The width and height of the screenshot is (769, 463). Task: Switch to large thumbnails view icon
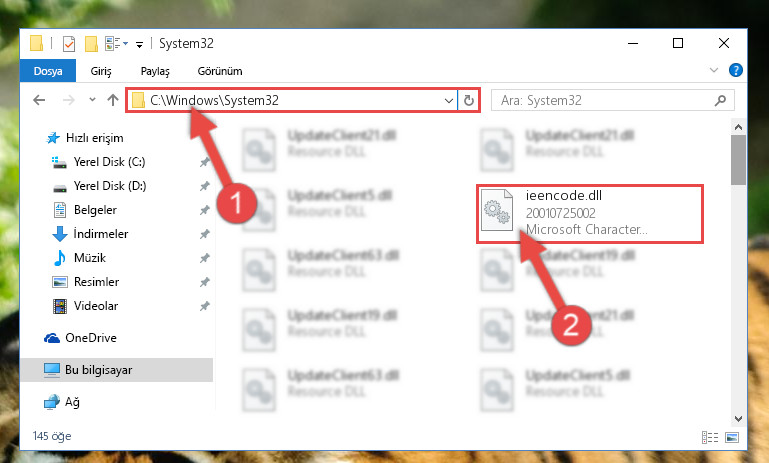732,437
